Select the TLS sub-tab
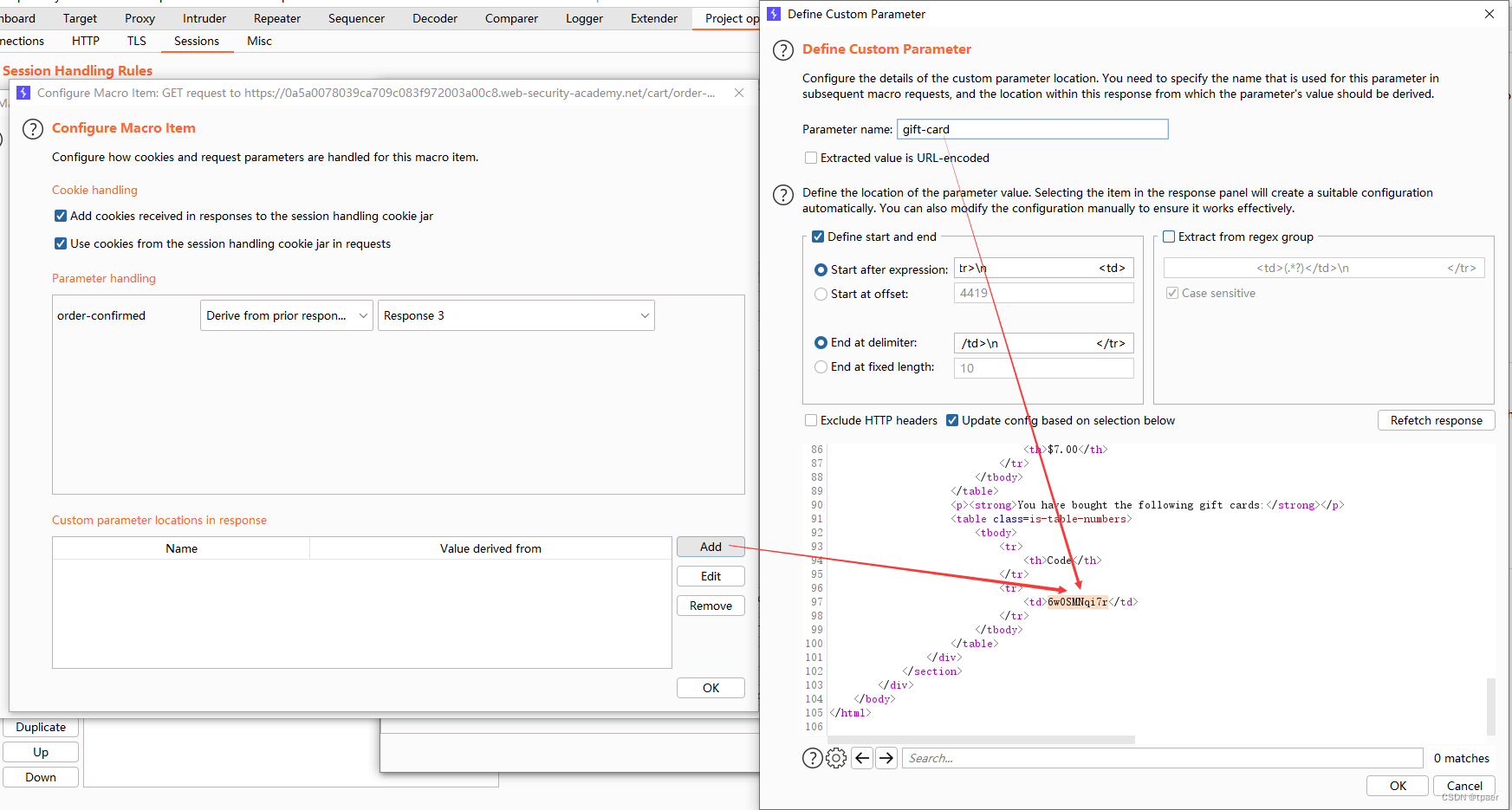This screenshot has height=810, width=1512. pyautogui.click(x=137, y=41)
